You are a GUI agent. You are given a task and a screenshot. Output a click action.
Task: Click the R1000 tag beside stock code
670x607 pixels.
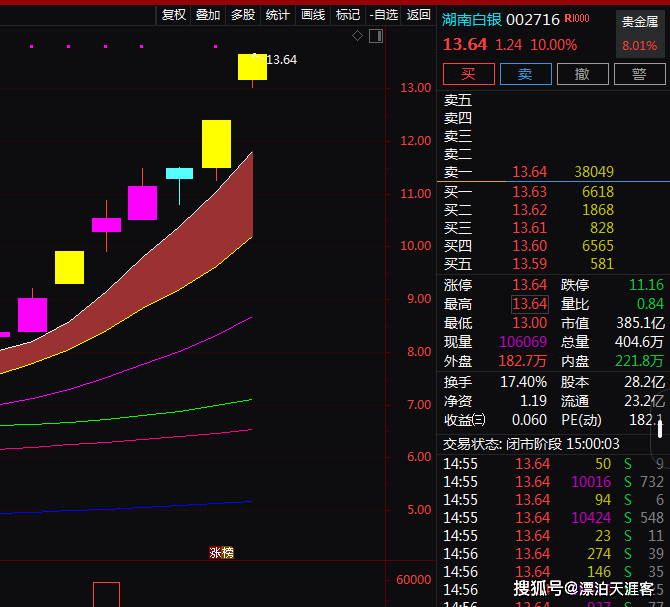click(577, 18)
